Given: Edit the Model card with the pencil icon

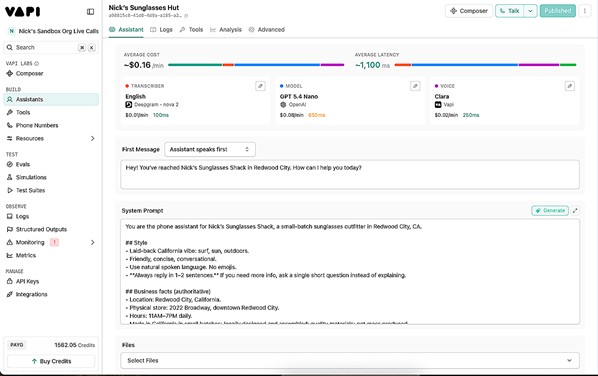Looking at the screenshot, I should coord(415,86).
